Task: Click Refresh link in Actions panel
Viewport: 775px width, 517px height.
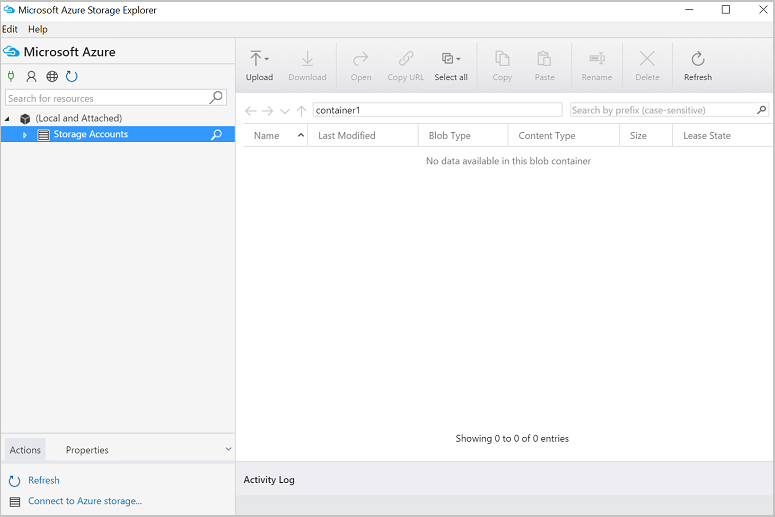Action: (x=44, y=480)
